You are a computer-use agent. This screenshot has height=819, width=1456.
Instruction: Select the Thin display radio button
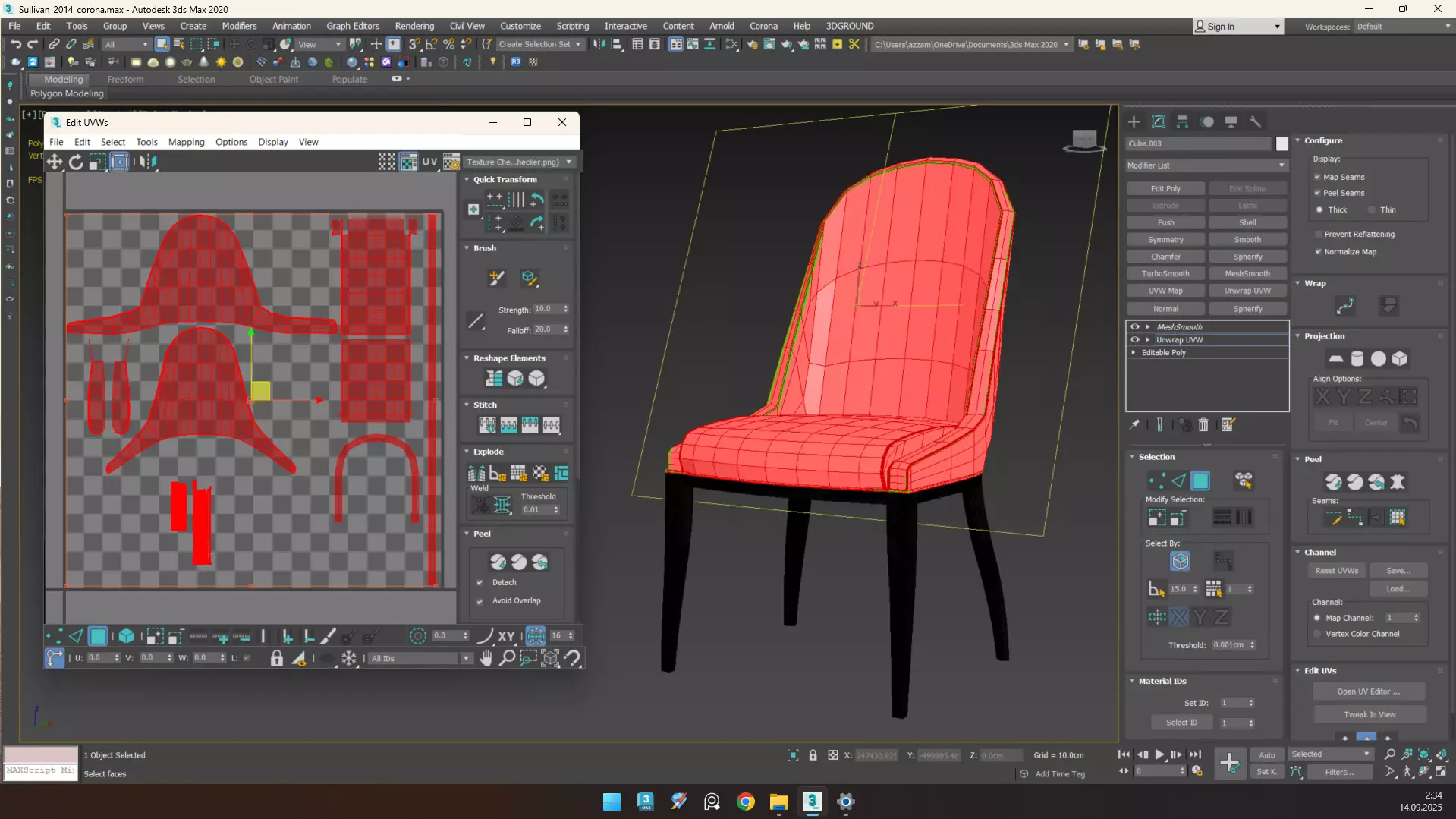click(1371, 209)
